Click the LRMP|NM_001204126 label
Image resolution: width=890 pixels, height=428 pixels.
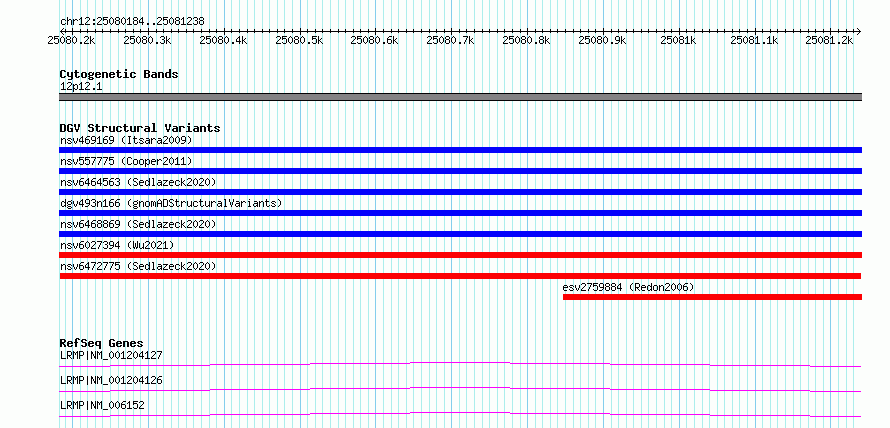click(x=111, y=380)
